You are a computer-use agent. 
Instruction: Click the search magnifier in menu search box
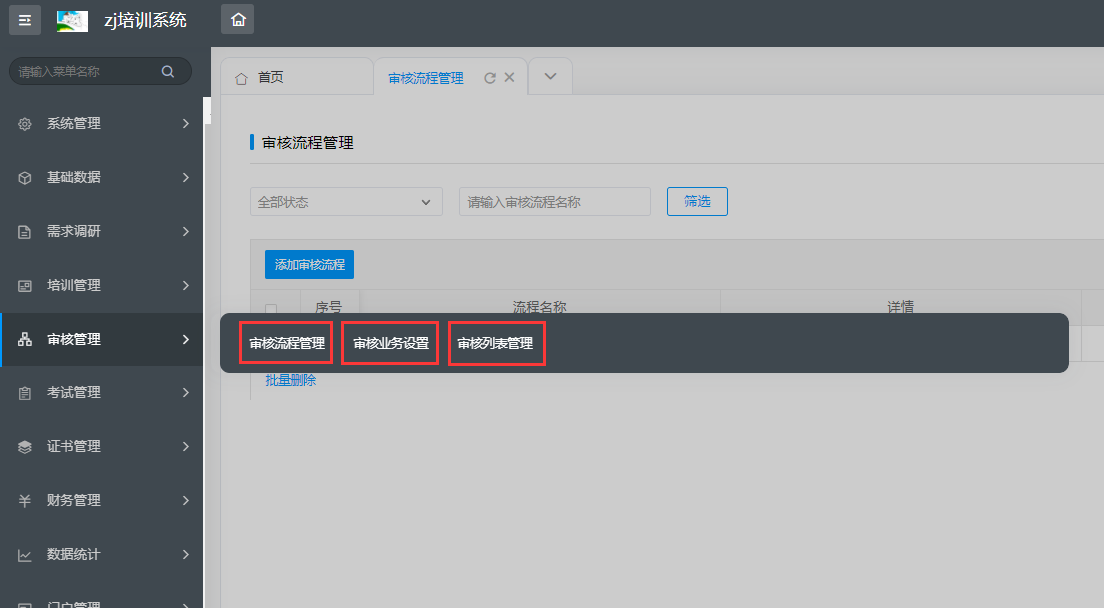coord(168,71)
